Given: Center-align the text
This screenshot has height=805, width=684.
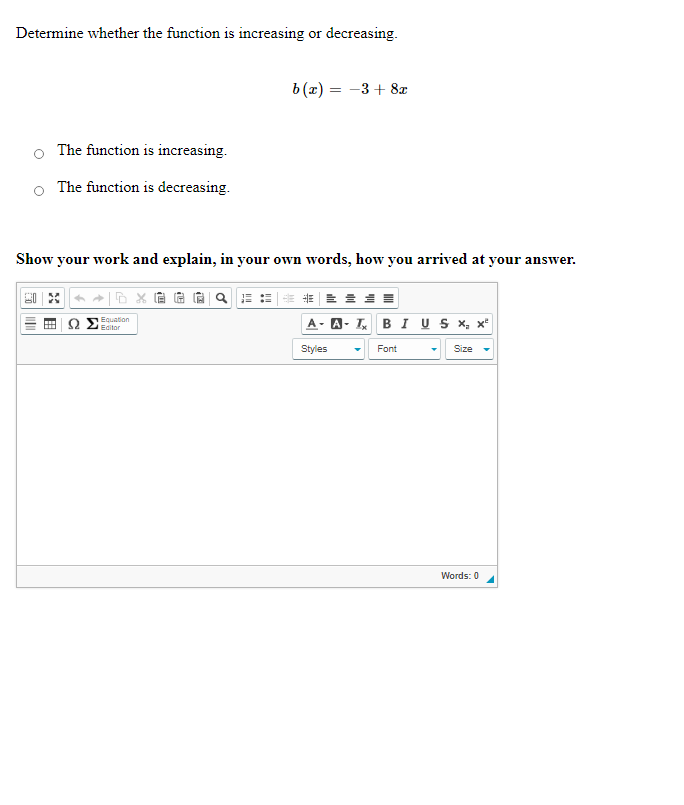Looking at the screenshot, I should (350, 298).
